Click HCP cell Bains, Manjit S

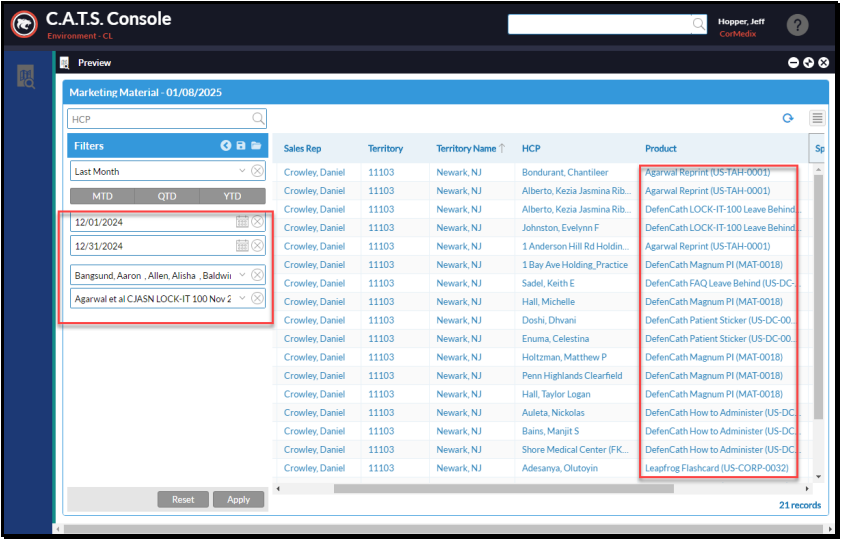tap(550, 431)
